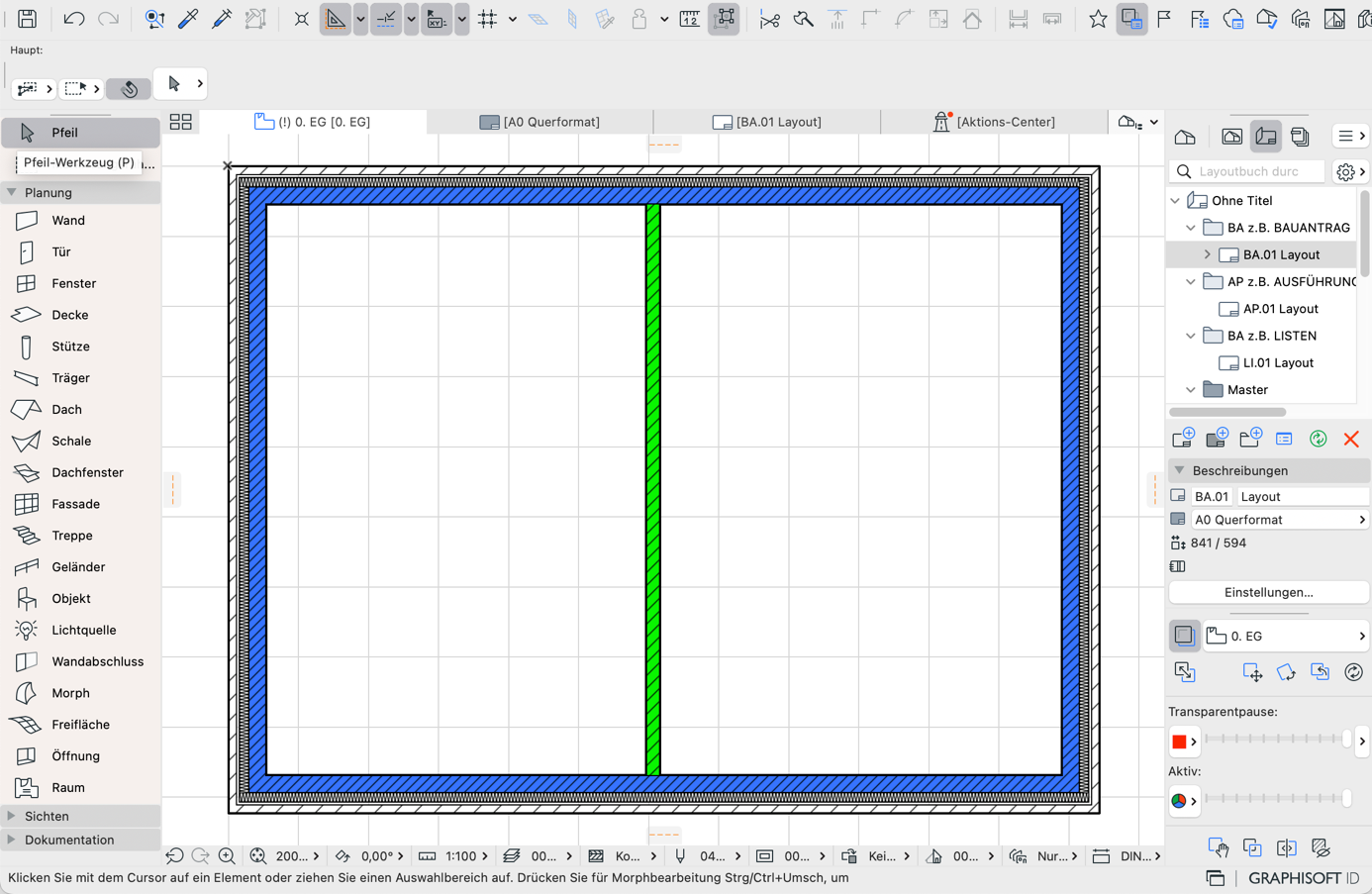
Task: Click the Einstellungen... button
Action: tap(1269, 592)
